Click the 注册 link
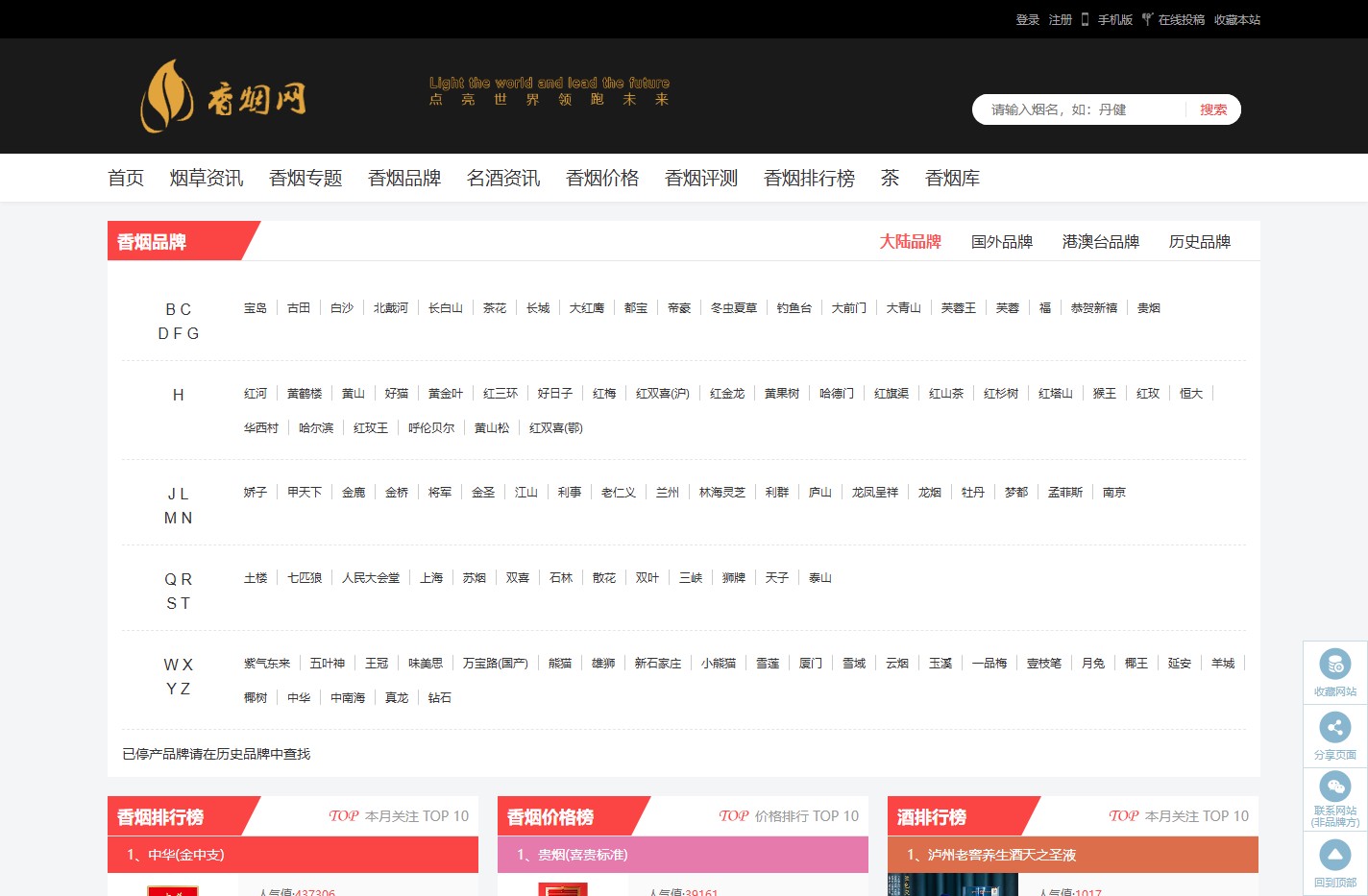This screenshot has height=896, width=1368. click(x=1061, y=19)
